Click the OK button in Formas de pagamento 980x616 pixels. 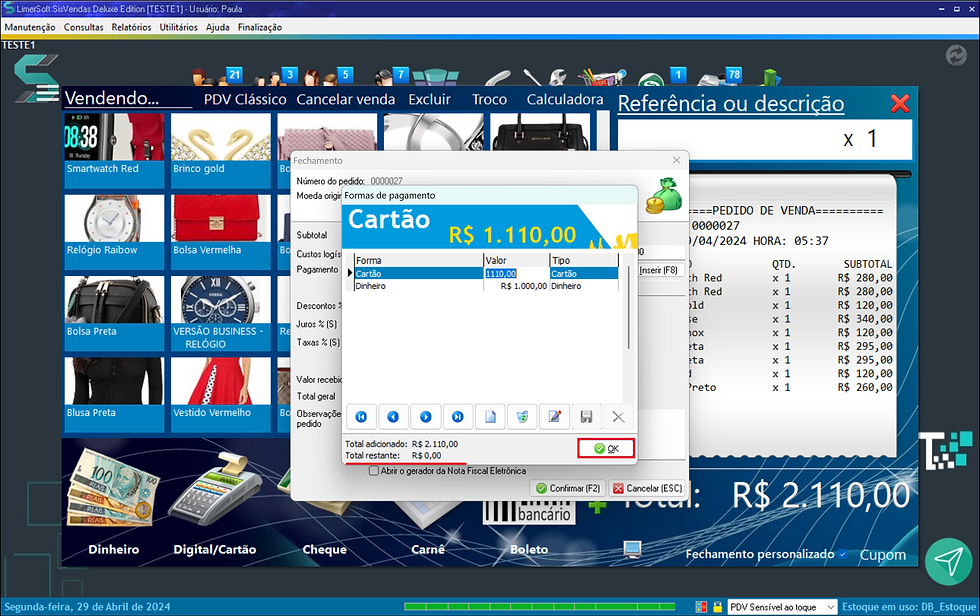coord(606,448)
